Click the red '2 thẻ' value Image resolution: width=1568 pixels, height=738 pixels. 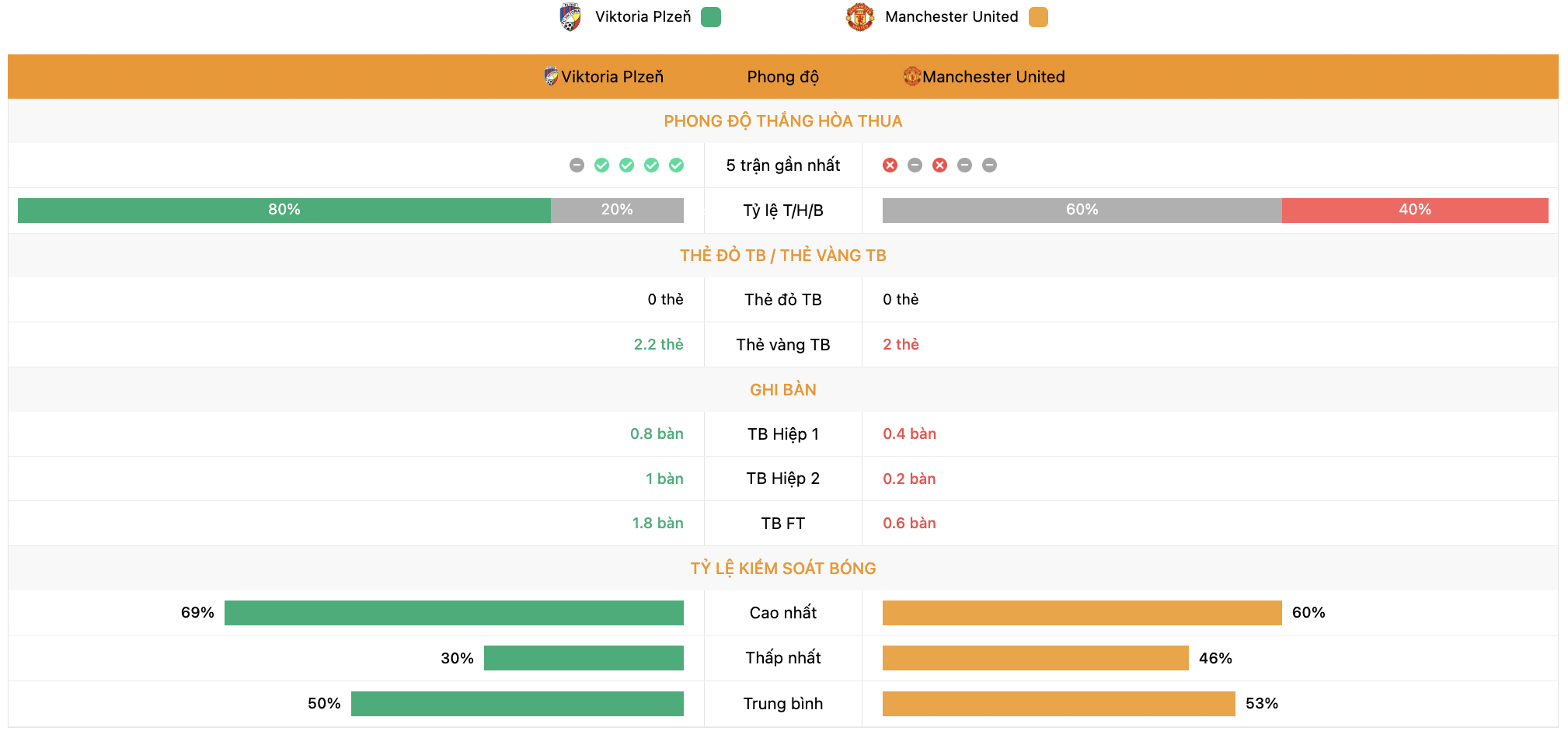point(901,344)
